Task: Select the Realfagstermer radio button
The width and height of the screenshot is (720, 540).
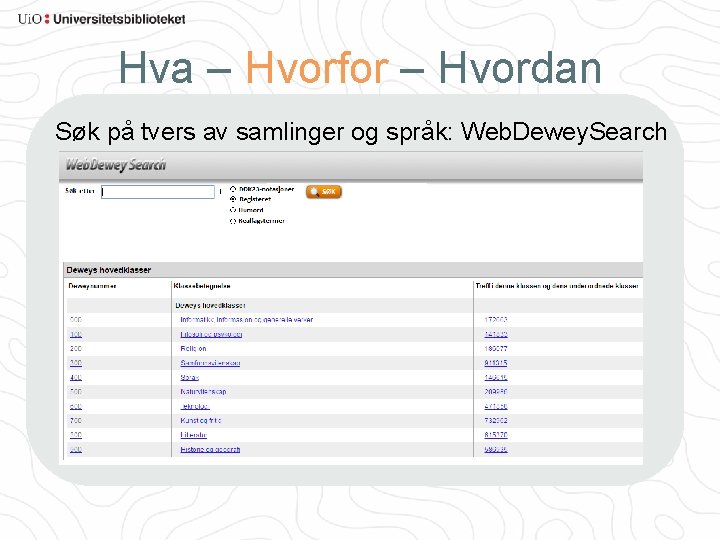Action: (233, 221)
